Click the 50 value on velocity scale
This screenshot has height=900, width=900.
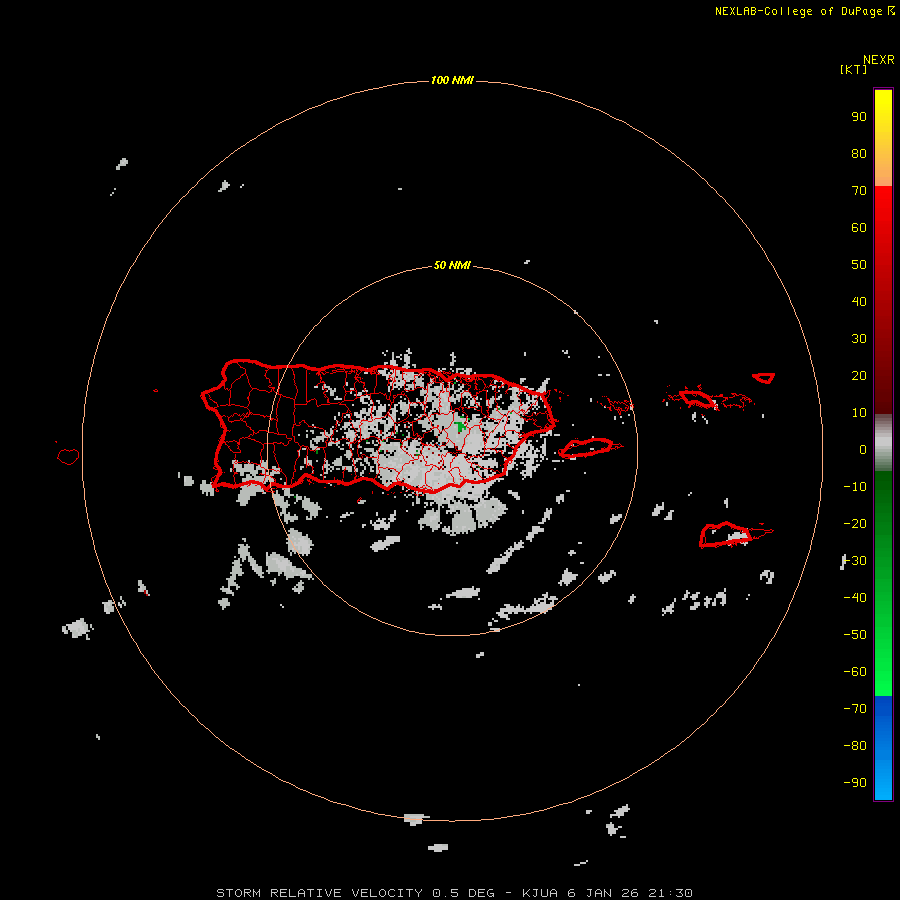point(859,265)
